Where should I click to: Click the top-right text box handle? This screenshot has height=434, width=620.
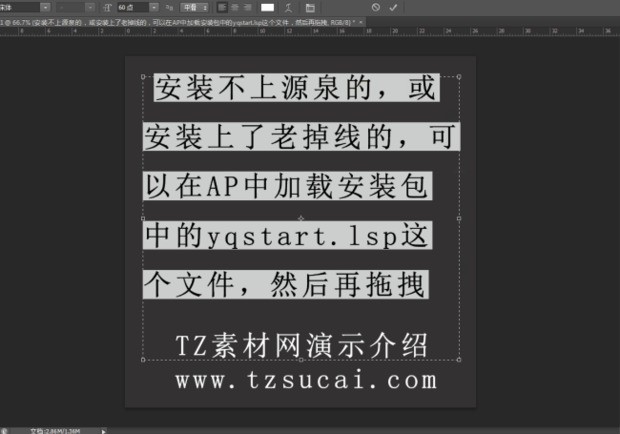tap(459, 77)
